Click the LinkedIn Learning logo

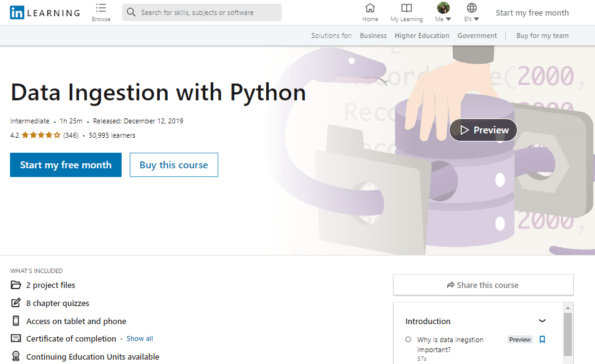pyautogui.click(x=45, y=13)
